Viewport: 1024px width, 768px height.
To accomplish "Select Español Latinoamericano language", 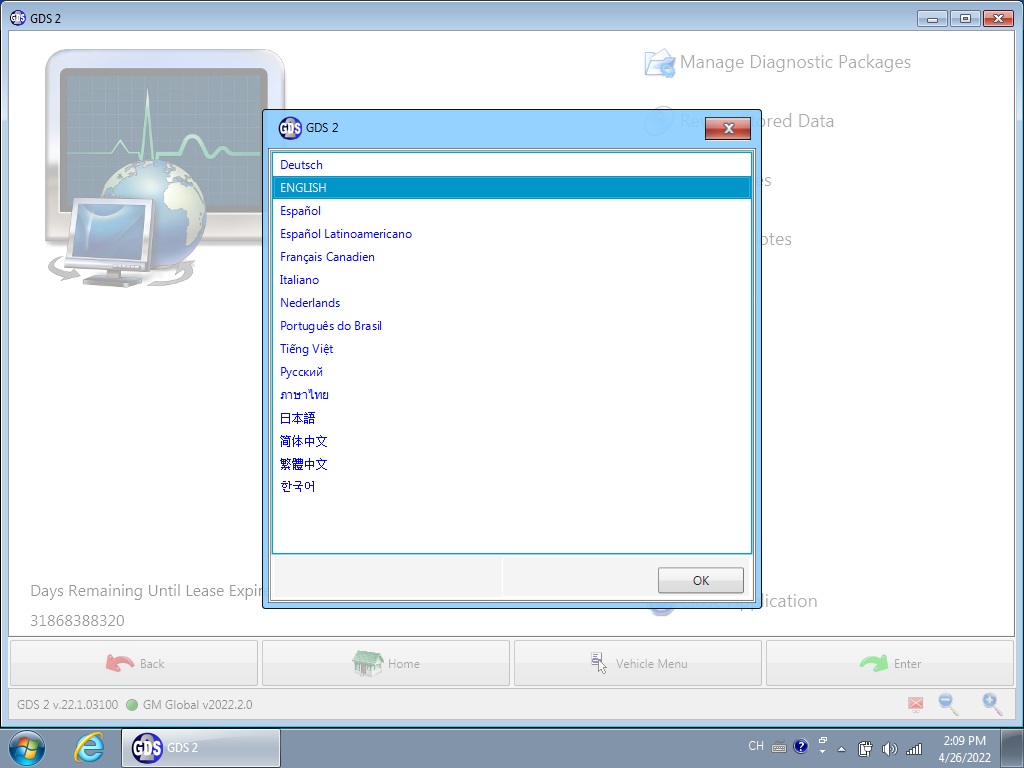I will click(346, 234).
